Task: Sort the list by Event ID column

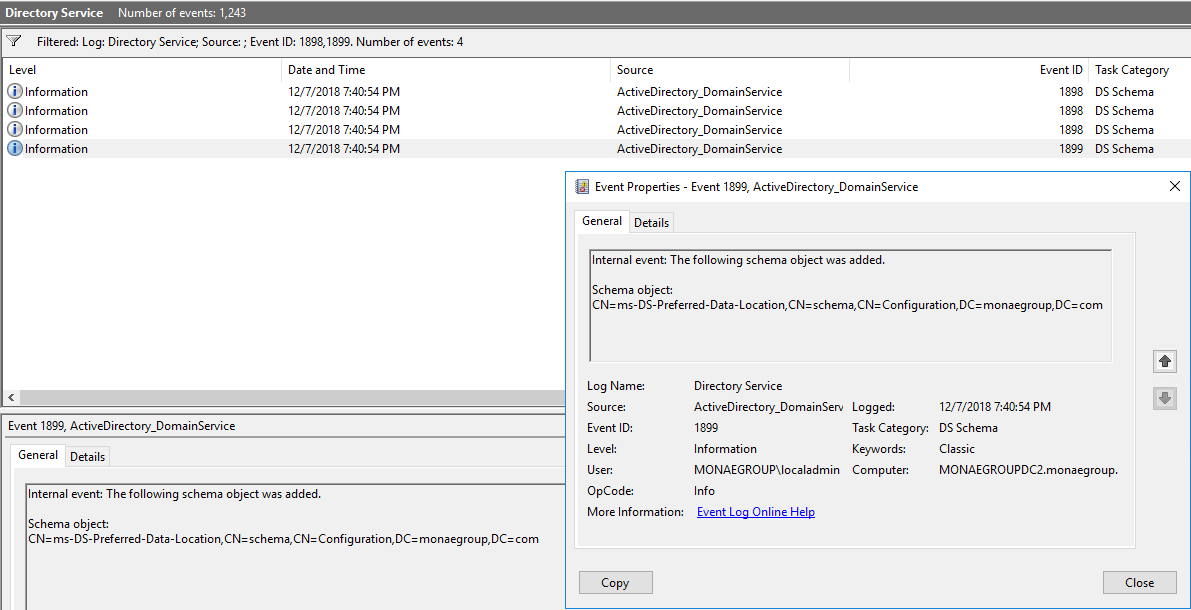Action: point(1060,70)
